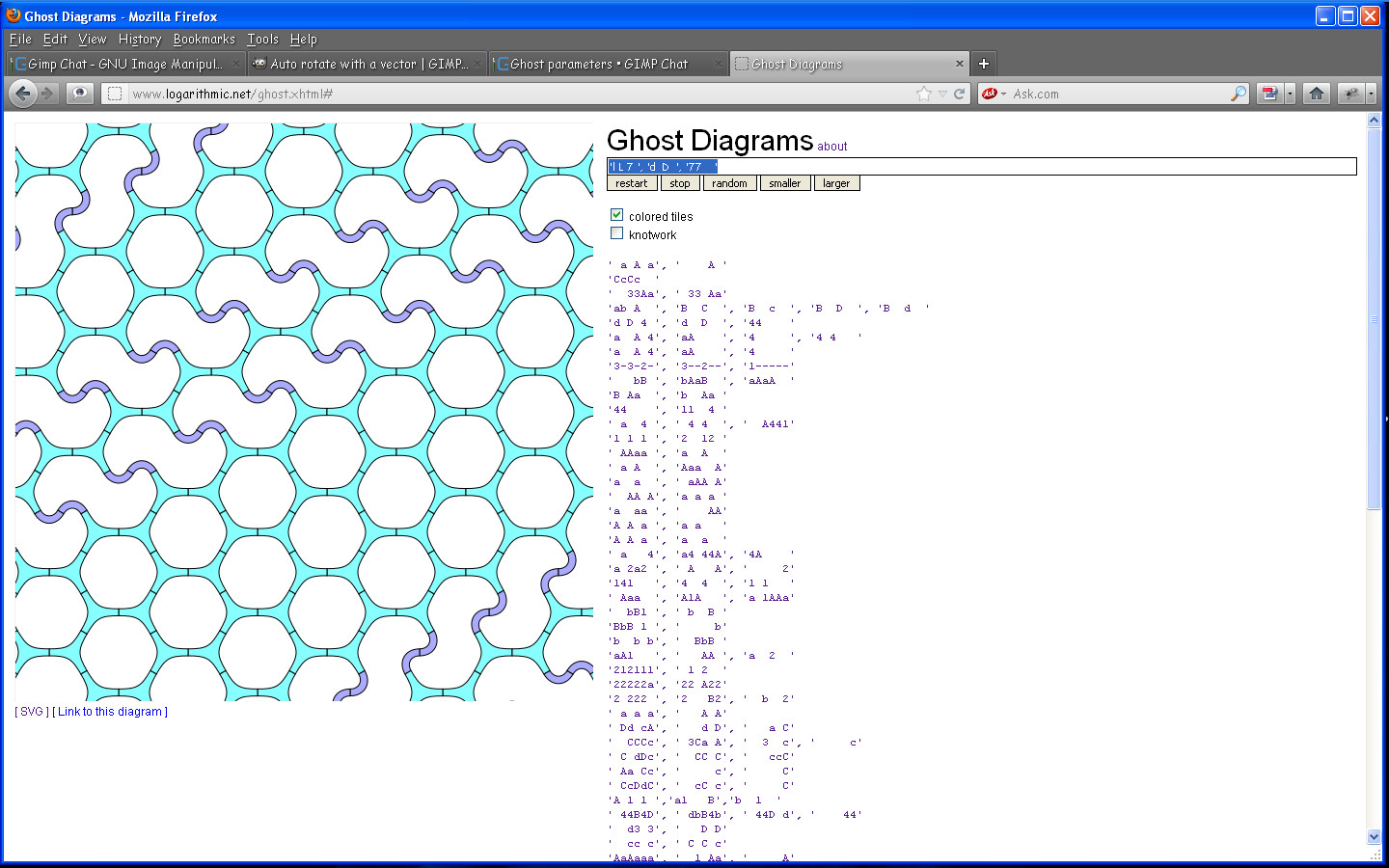Switch to Auto rotate with a vector tab
This screenshot has height=868, width=1389.
click(367, 64)
